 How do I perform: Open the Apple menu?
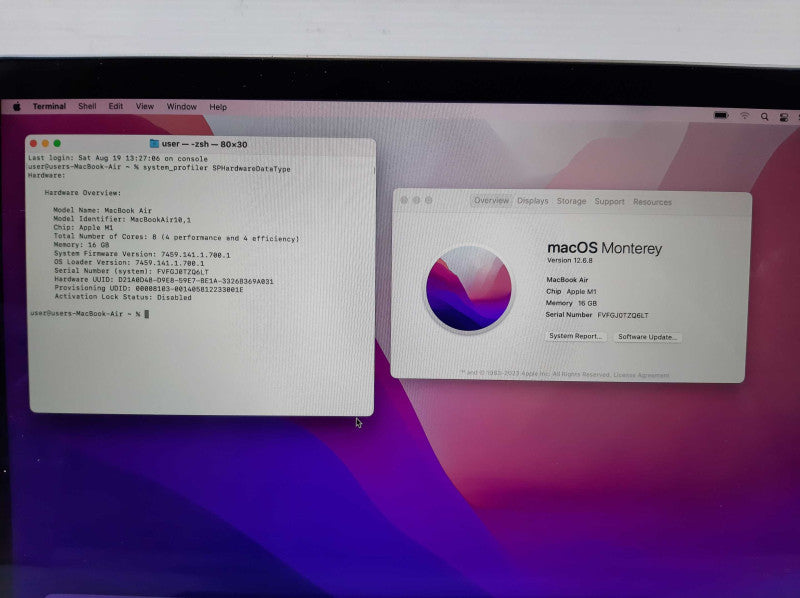click(x=17, y=106)
